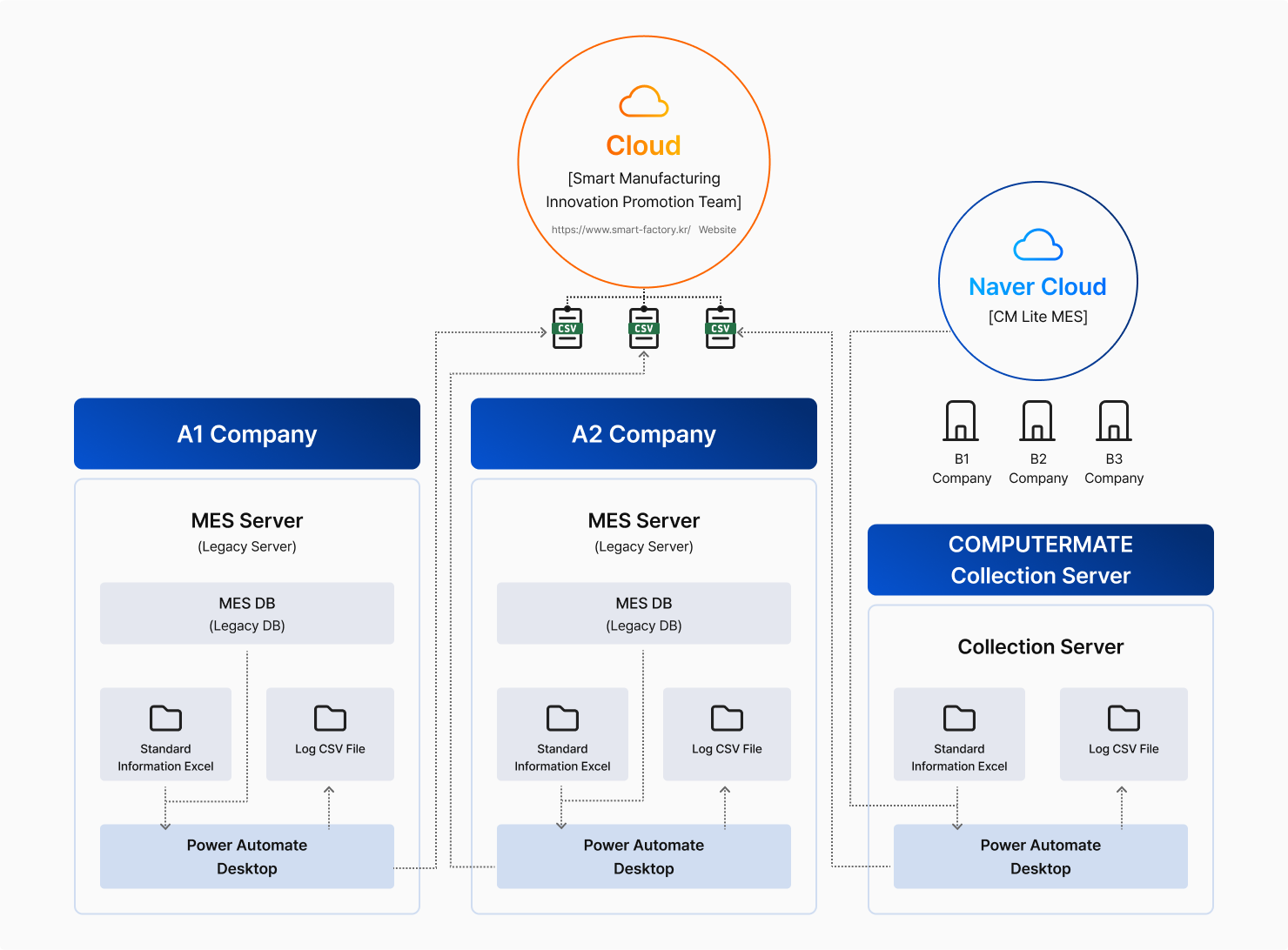Click 'Standard Information Excel' label in Collection Server
This screenshot has width=1288, height=950.
959,758
